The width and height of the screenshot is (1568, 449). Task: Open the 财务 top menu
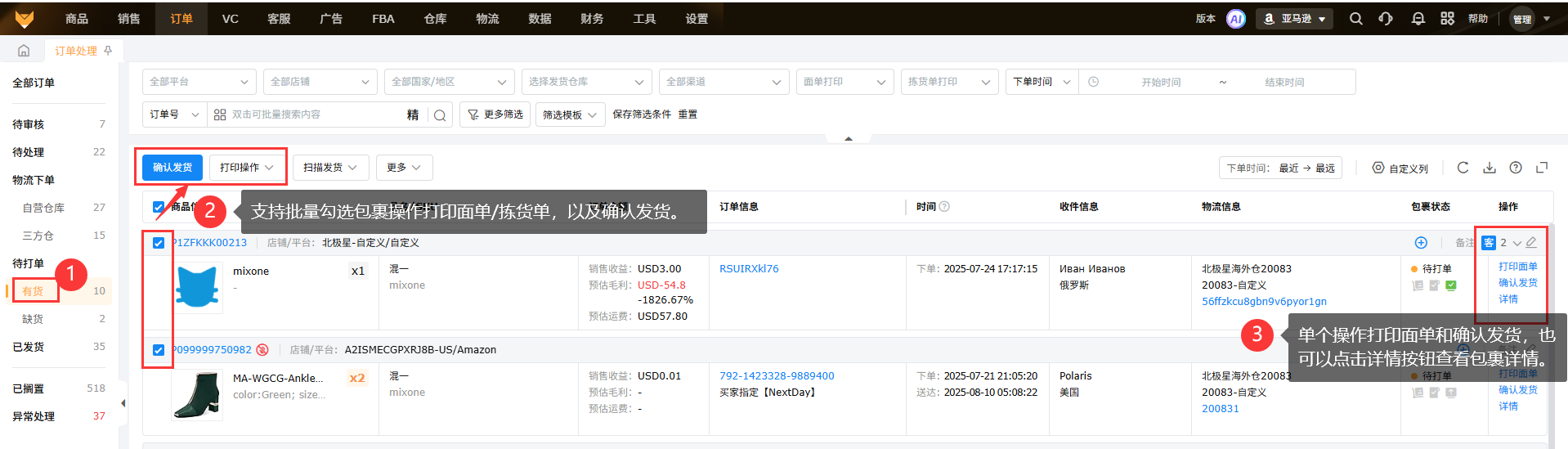[592, 18]
